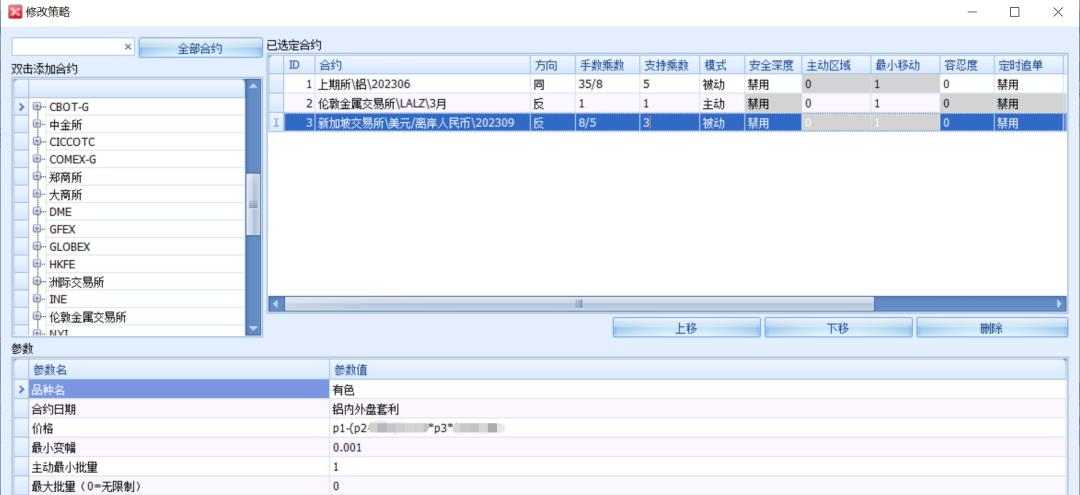Expand the GLOBEX tree node

tap(37, 246)
